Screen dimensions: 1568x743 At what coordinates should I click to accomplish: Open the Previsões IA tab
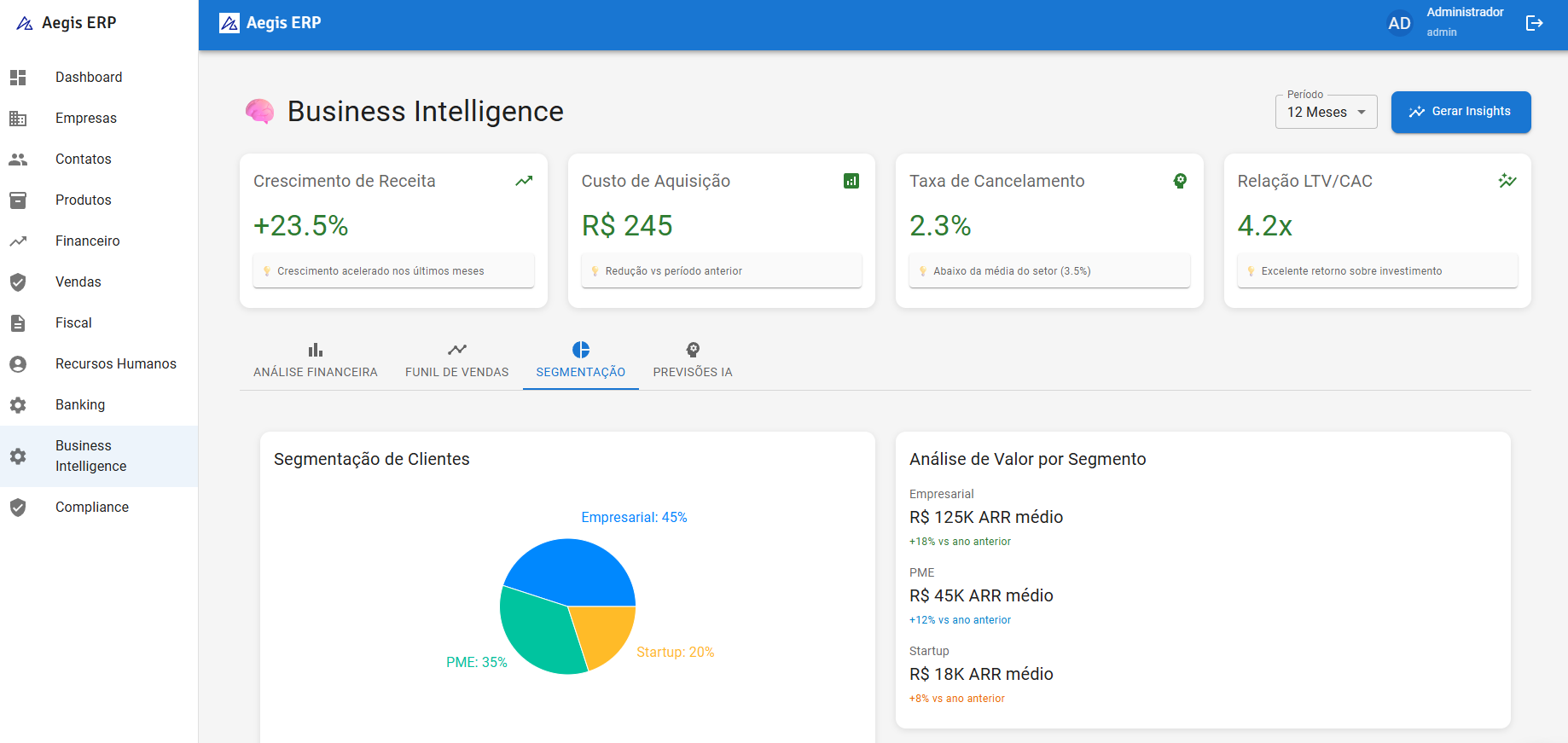tap(693, 361)
